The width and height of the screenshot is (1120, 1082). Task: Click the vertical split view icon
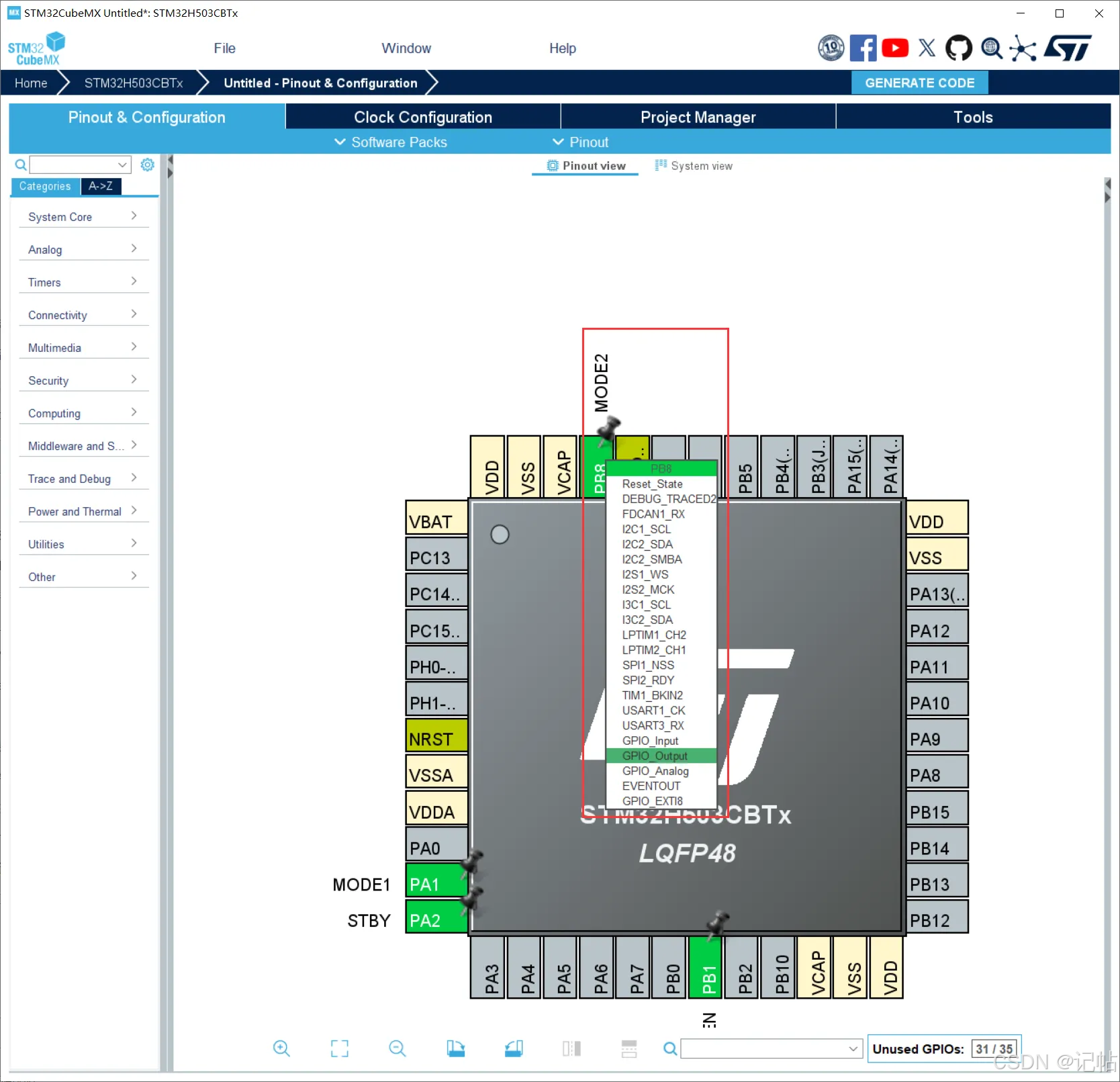[572, 1048]
